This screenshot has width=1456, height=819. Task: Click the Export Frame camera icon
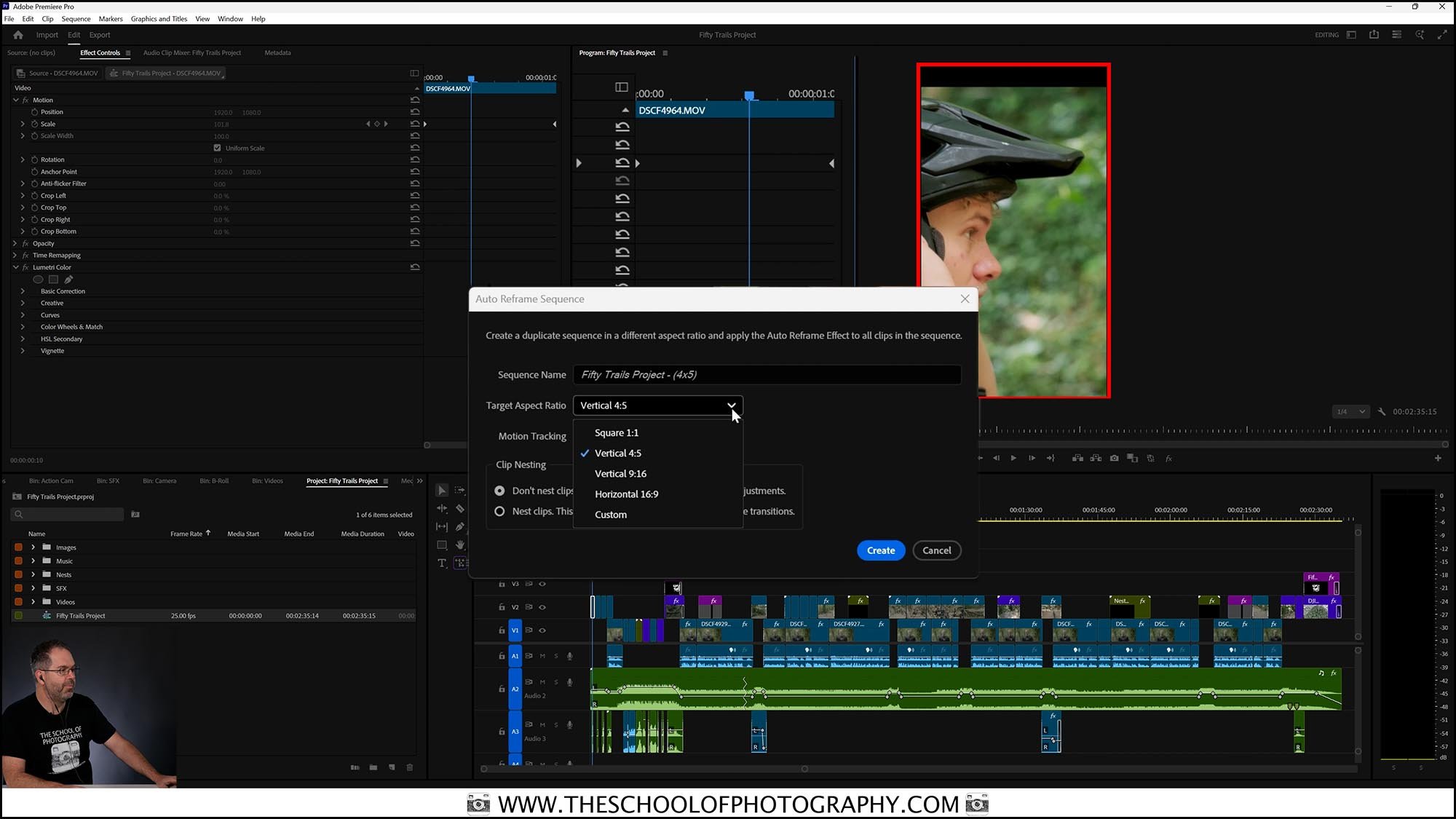[x=1114, y=458]
